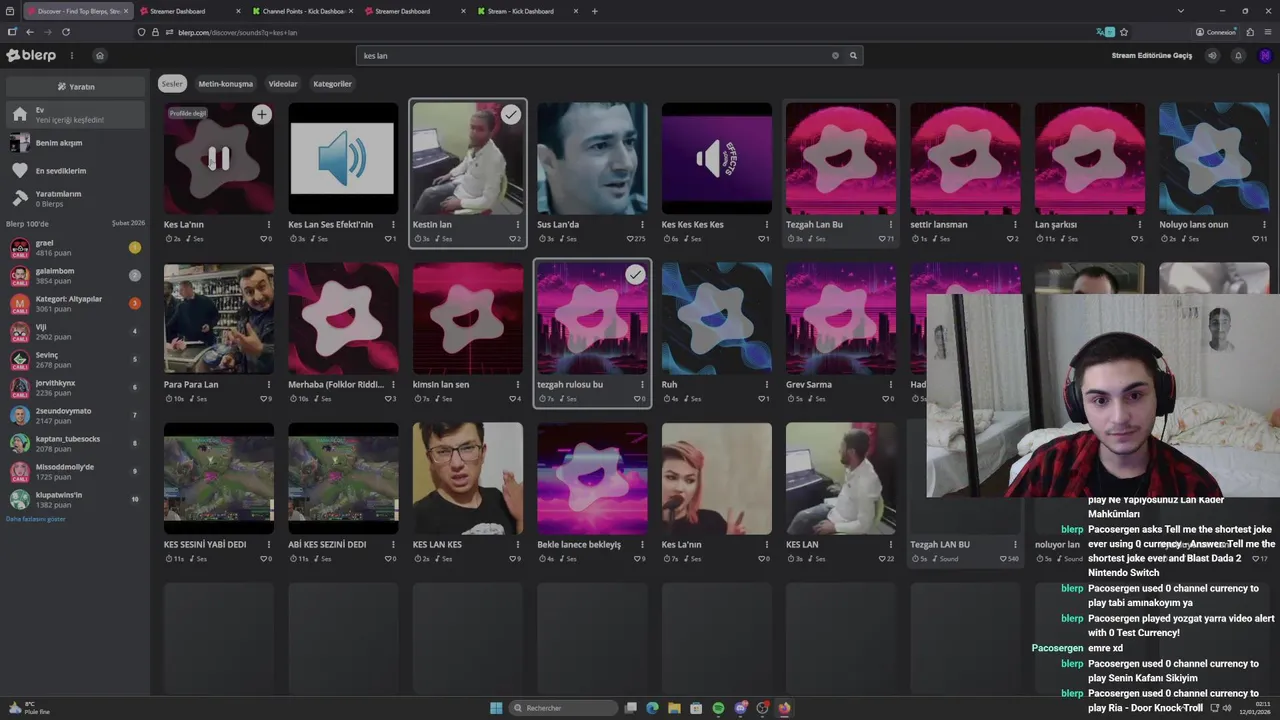
Task: Click Daha fazlasını göster link
Action: pyautogui.click(x=36, y=519)
